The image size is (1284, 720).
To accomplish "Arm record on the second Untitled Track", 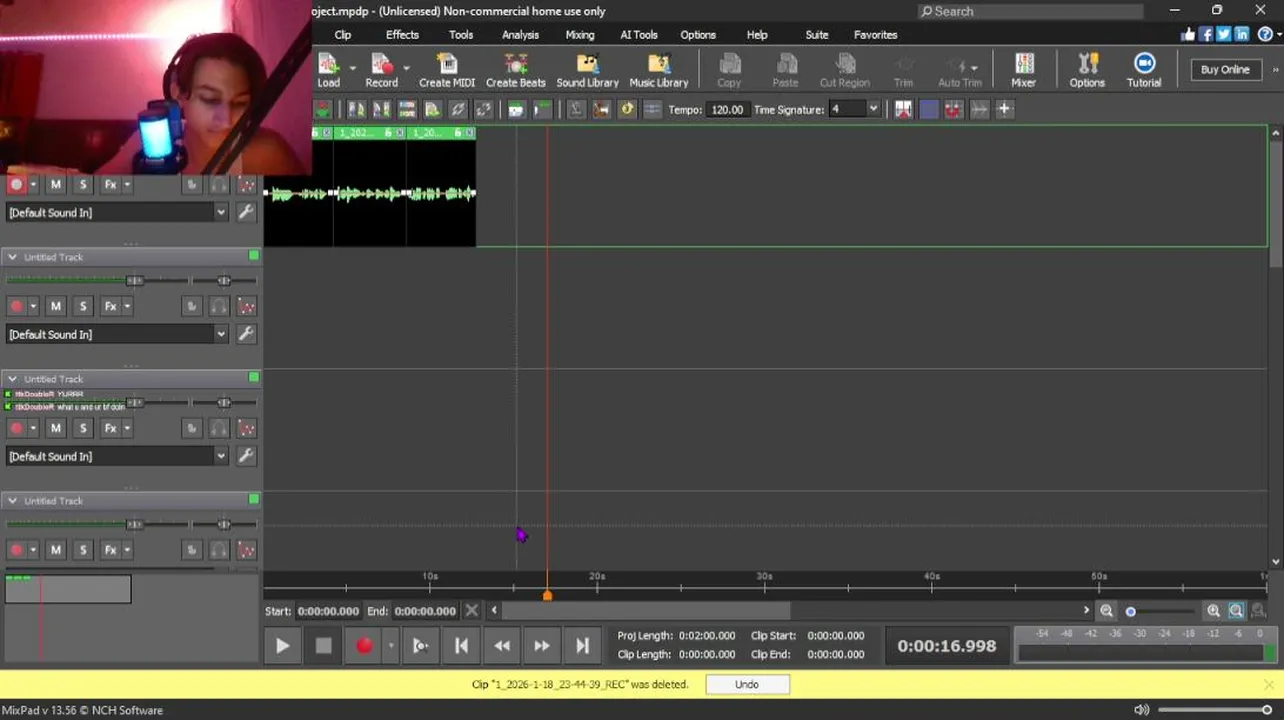I will click(x=17, y=306).
